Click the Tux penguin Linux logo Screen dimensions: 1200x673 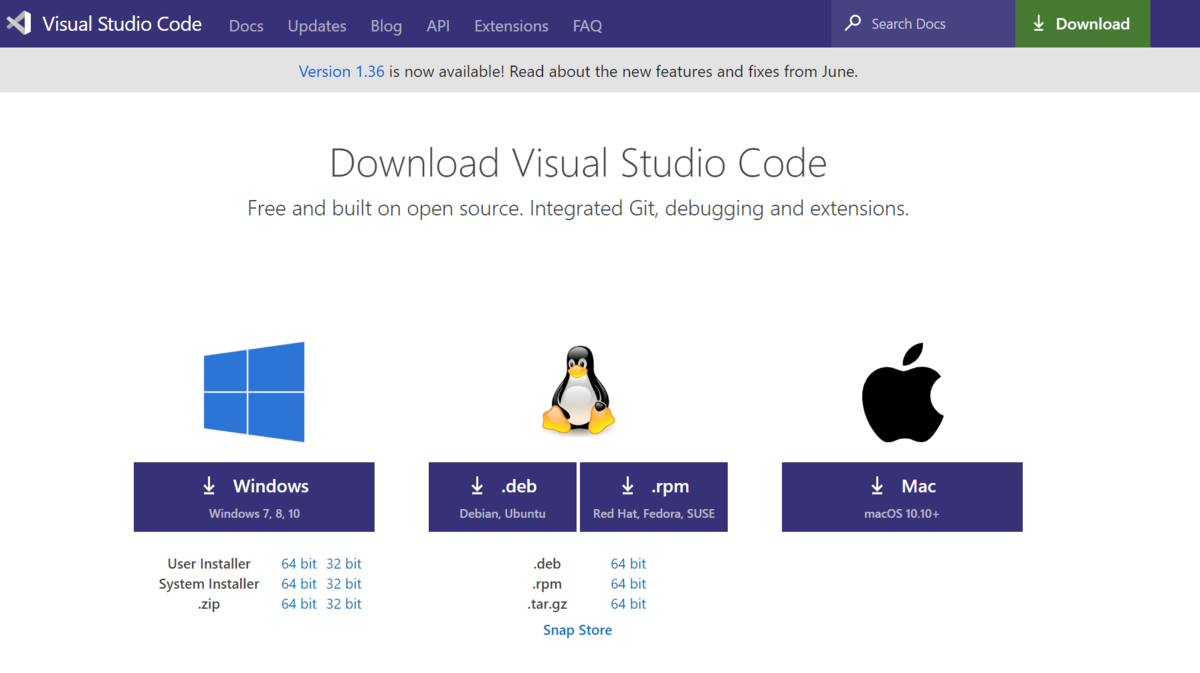point(578,390)
